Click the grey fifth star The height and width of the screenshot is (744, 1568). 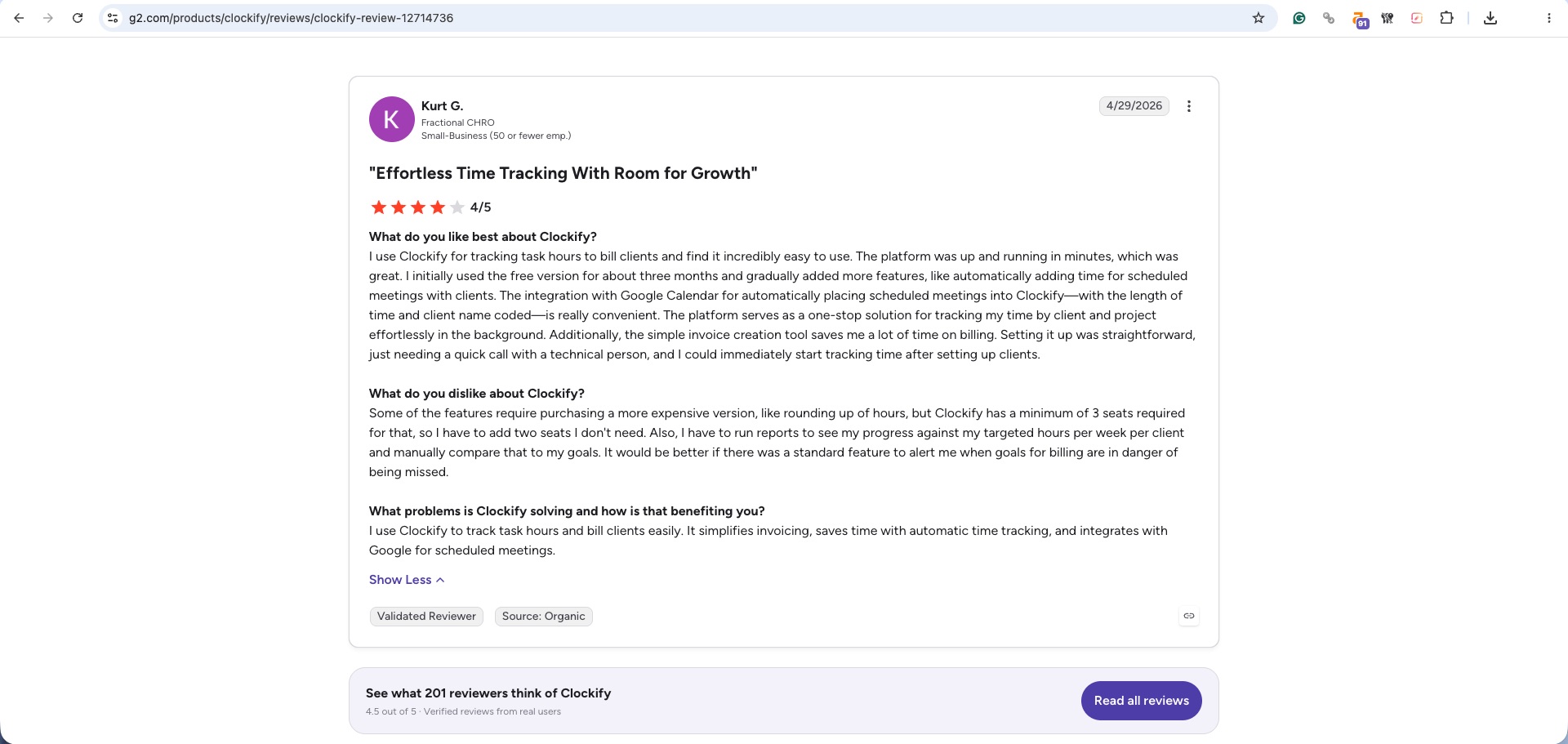[x=457, y=207]
